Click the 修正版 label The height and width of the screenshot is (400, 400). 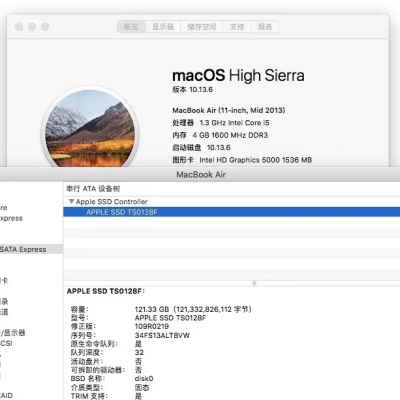pos(83,327)
